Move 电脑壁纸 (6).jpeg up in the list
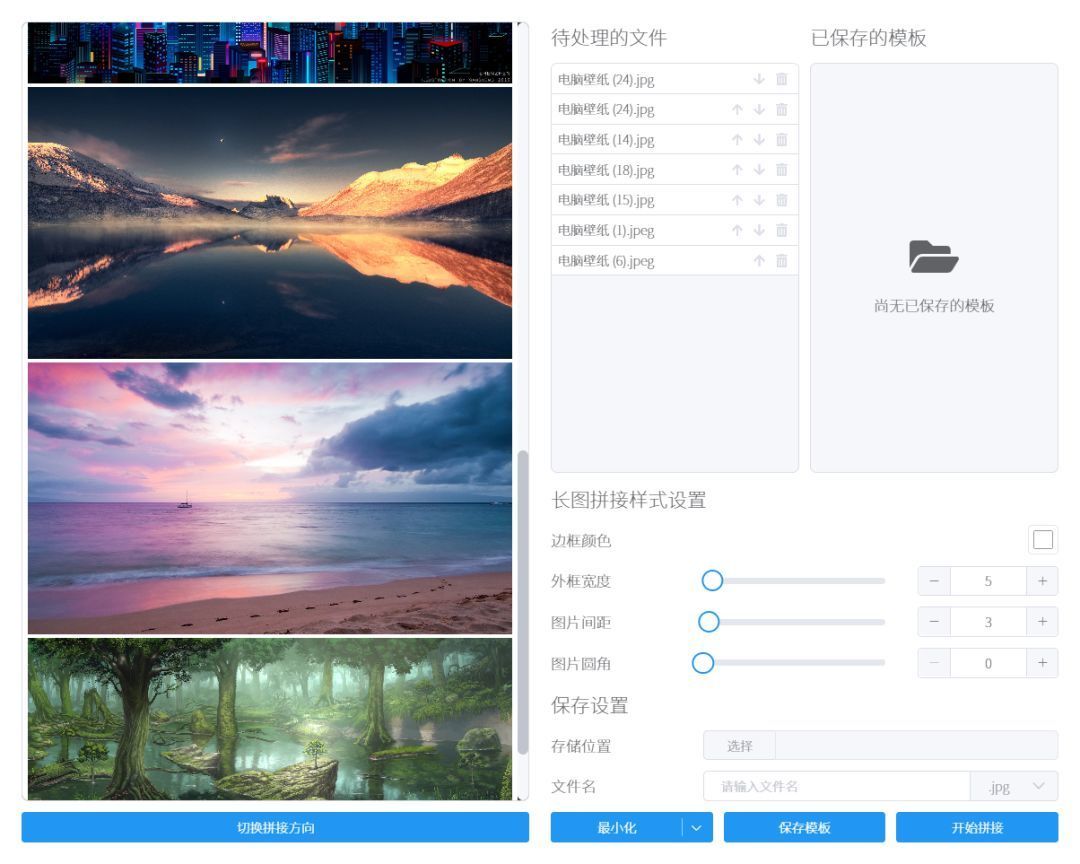This screenshot has height=864, width=1080. click(759, 260)
